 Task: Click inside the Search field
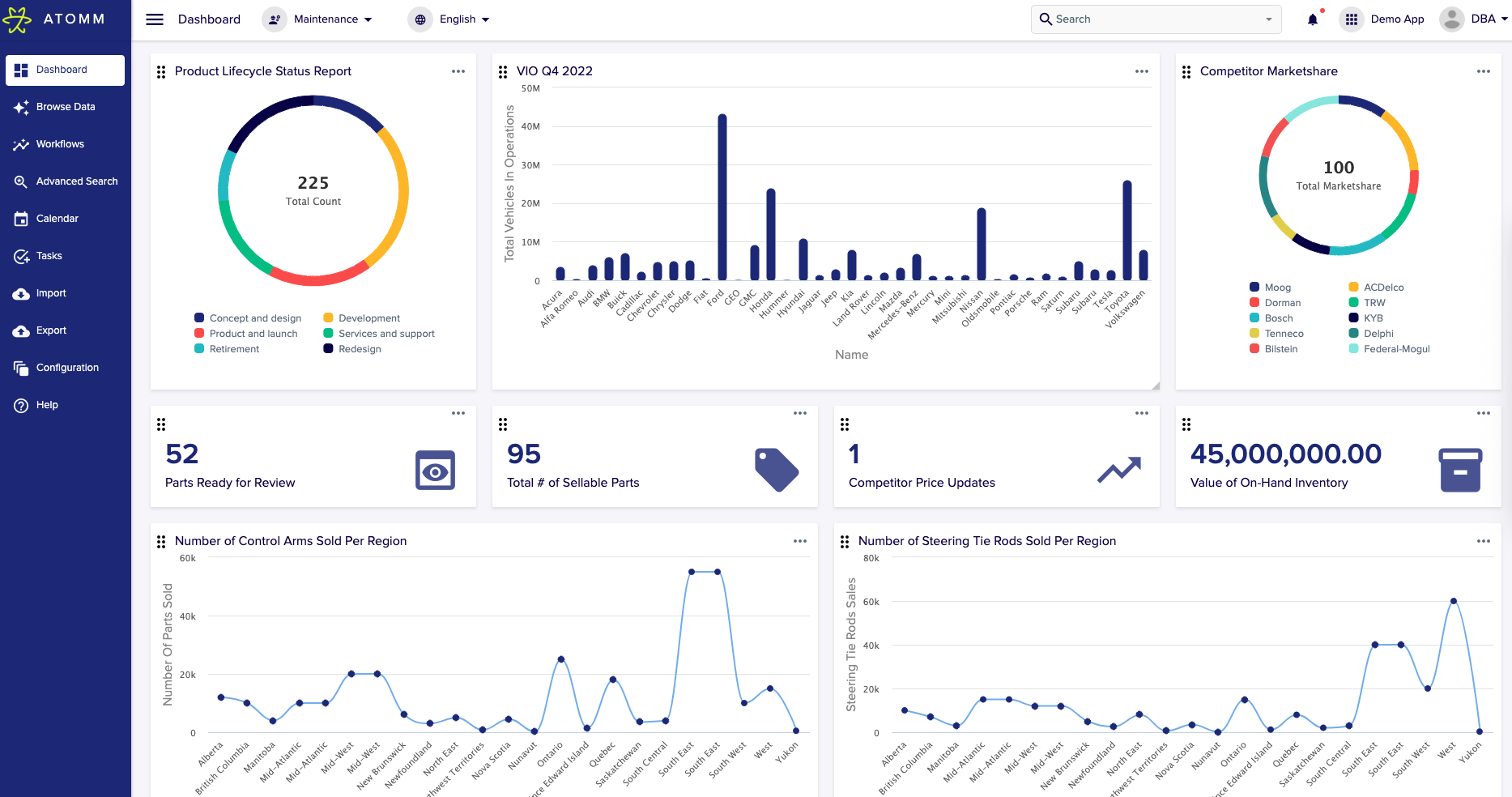pos(1150,19)
